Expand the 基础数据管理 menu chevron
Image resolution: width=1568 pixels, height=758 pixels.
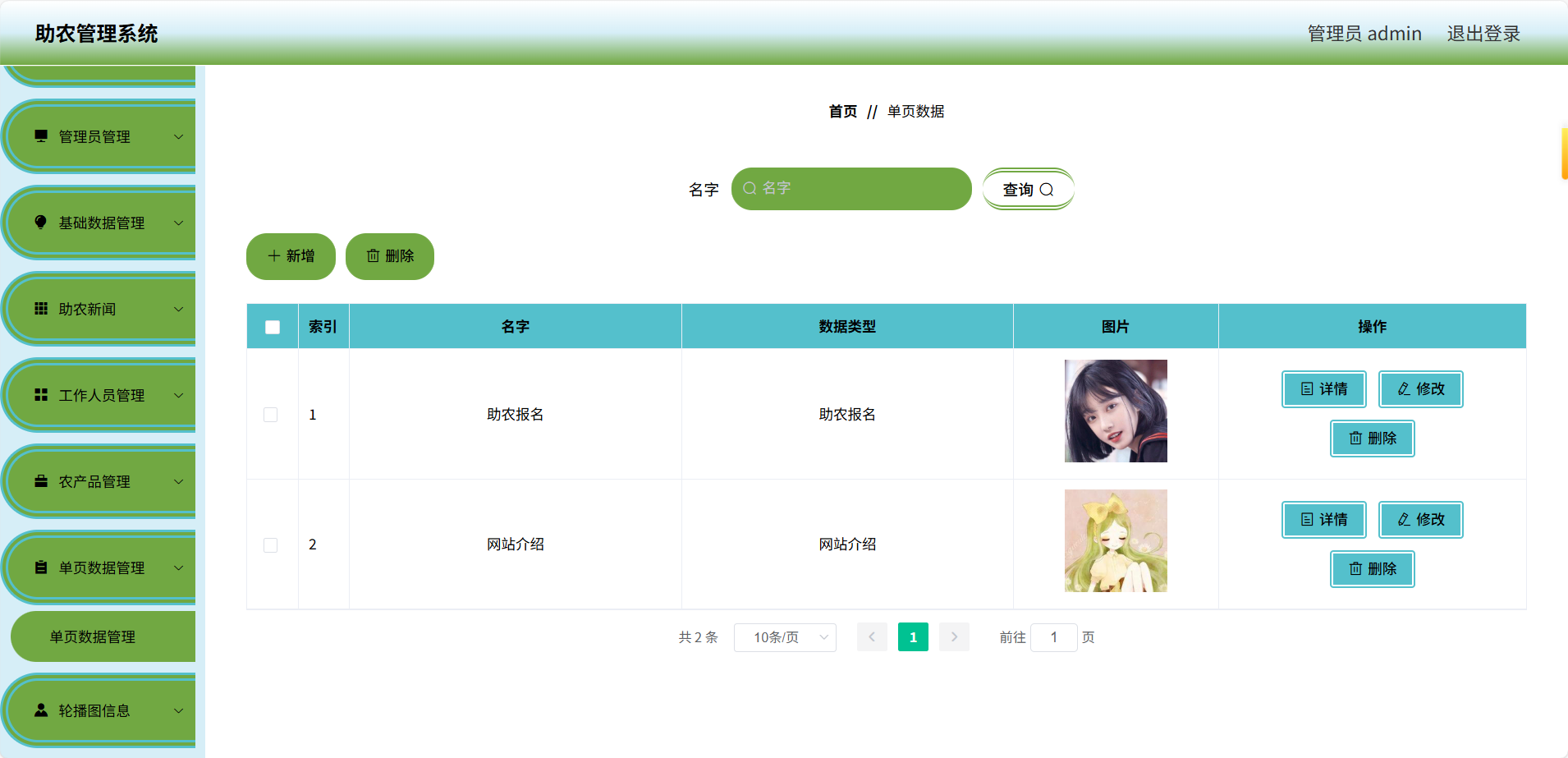pos(179,223)
